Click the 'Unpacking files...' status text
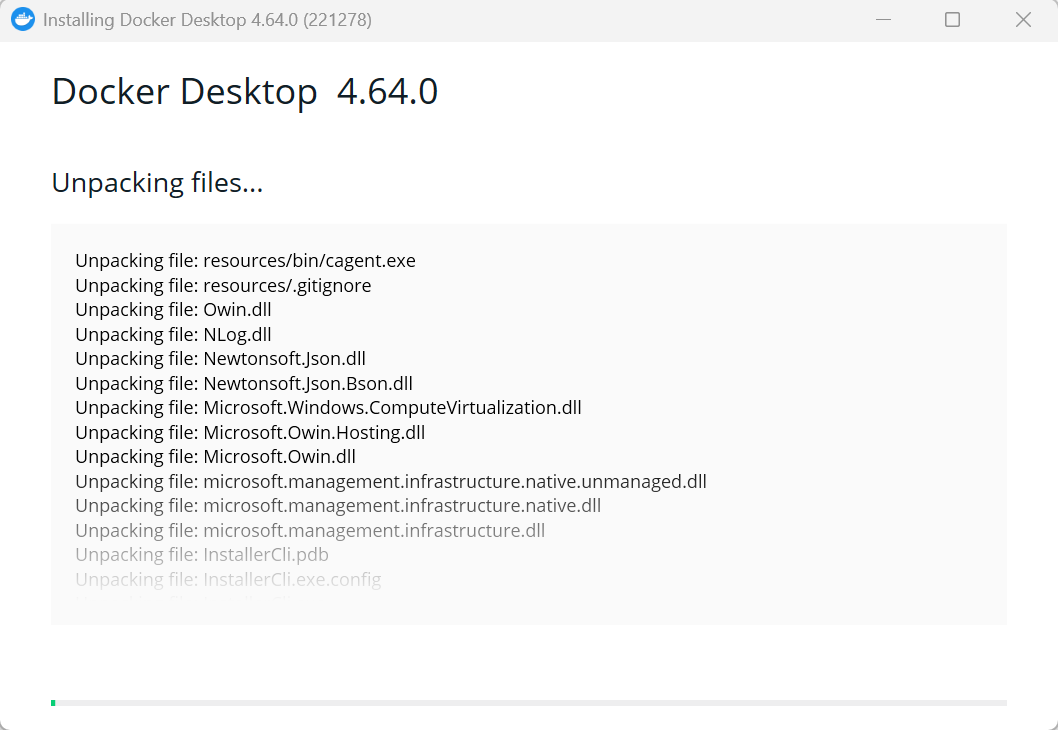 [157, 183]
